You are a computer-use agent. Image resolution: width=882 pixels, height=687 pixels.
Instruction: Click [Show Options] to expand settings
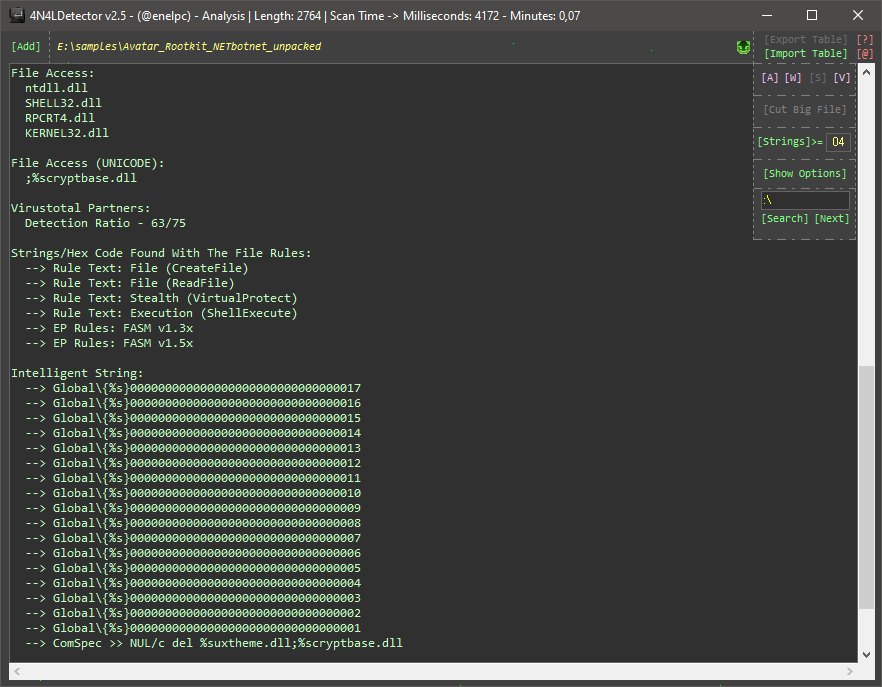click(x=804, y=173)
